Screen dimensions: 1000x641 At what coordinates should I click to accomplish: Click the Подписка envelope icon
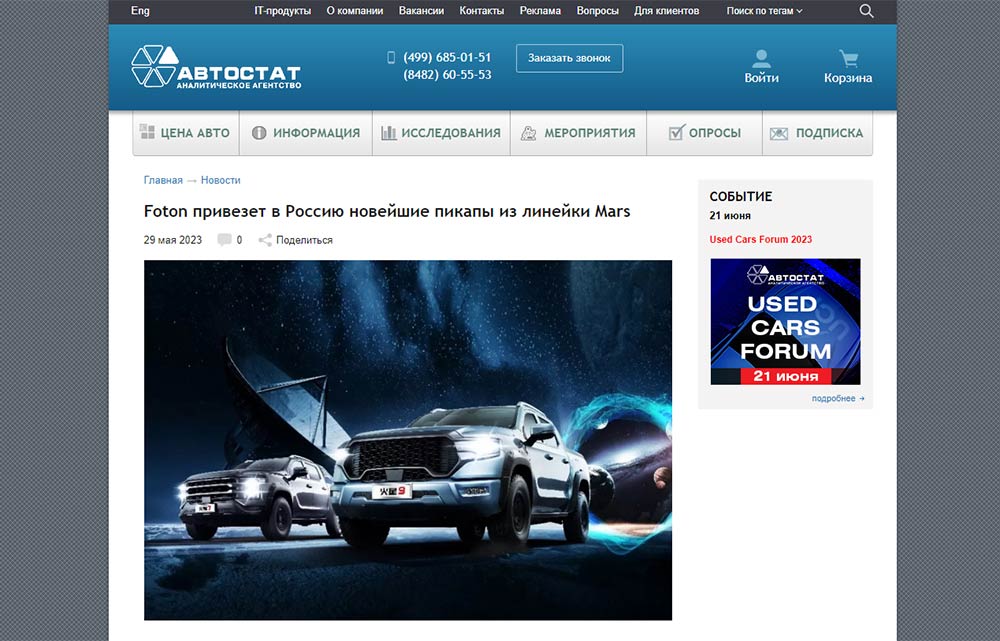(779, 133)
